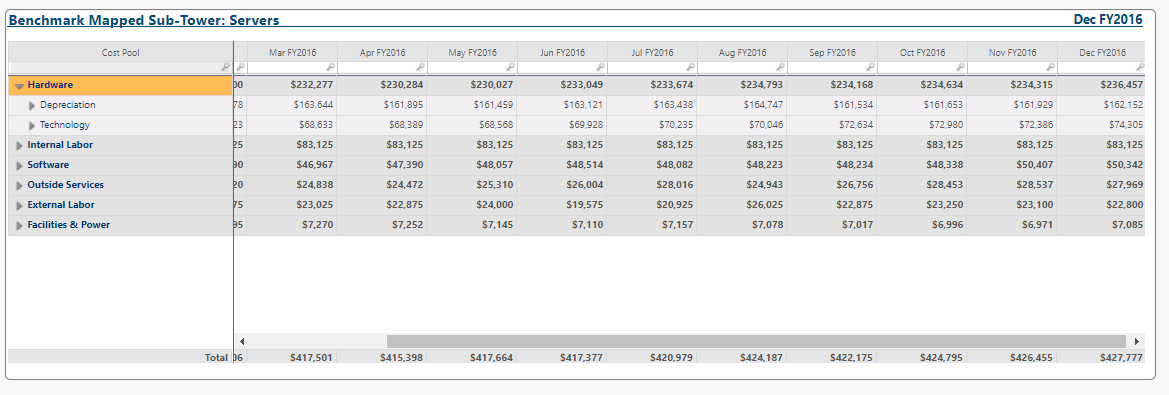Expand the Outside Services row
The width and height of the screenshot is (1169, 395).
(x=19, y=186)
